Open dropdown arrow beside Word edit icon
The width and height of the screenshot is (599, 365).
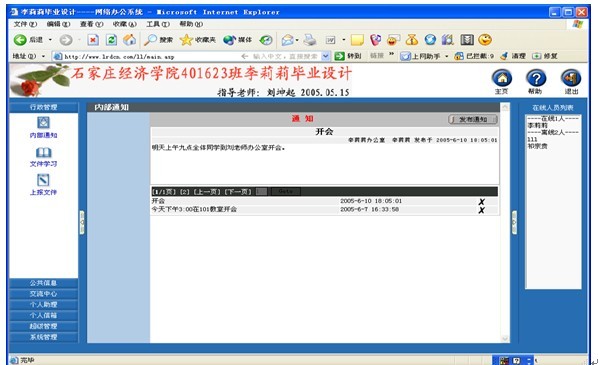[343, 40]
